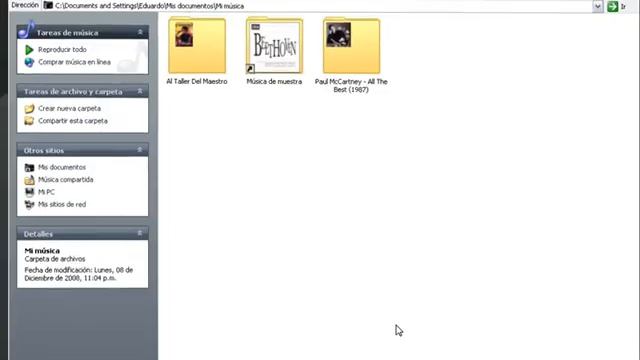The width and height of the screenshot is (640, 360).
Task: Select the Música de muestra shortcut folder
Action: pos(274,46)
